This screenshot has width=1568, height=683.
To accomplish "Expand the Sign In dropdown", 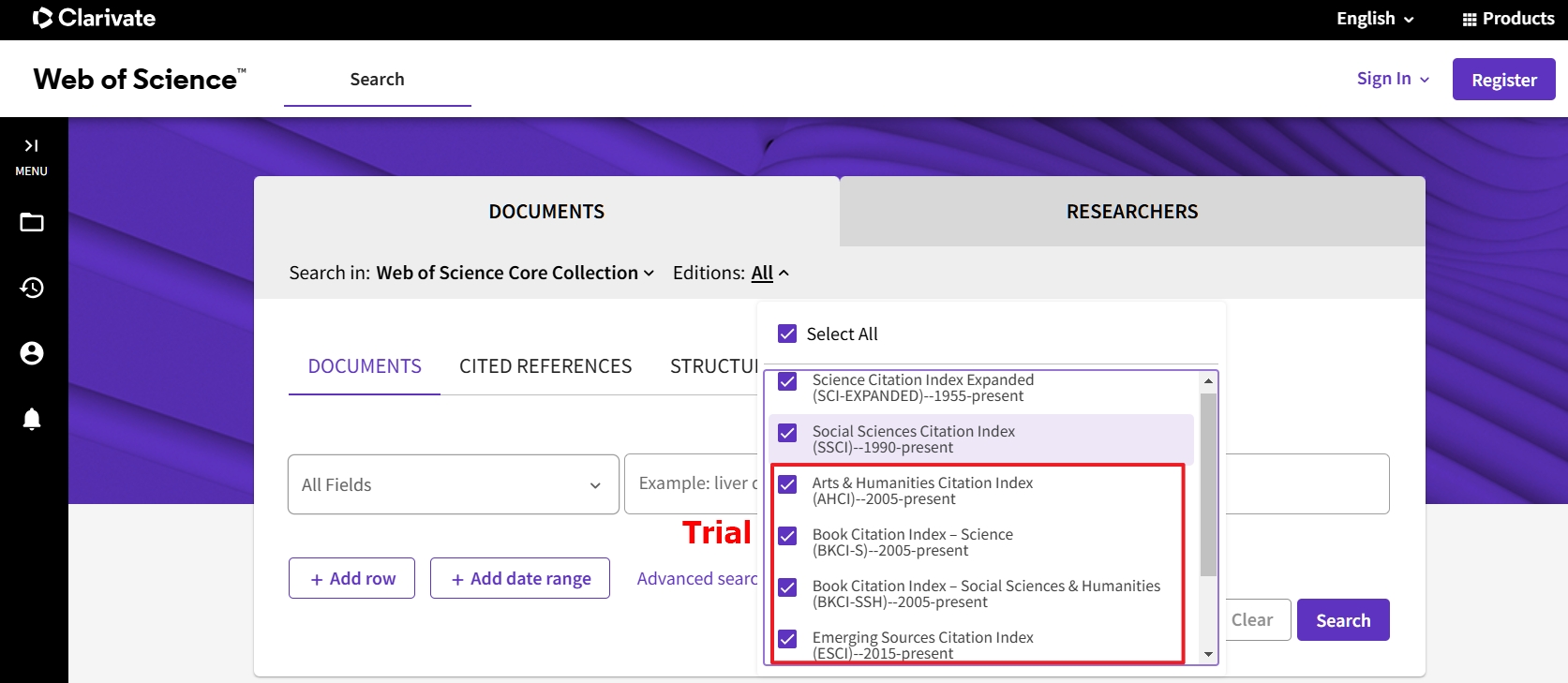I will coord(1393,79).
